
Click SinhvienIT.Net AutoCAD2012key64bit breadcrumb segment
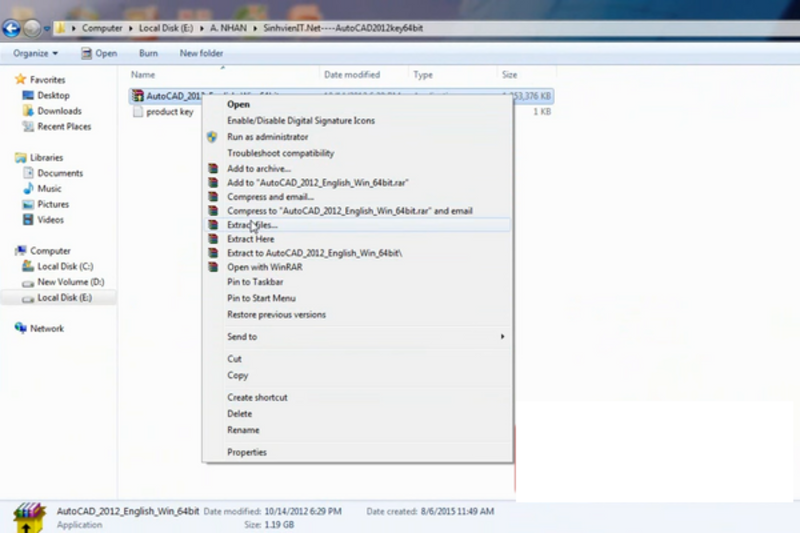[x=343, y=28]
